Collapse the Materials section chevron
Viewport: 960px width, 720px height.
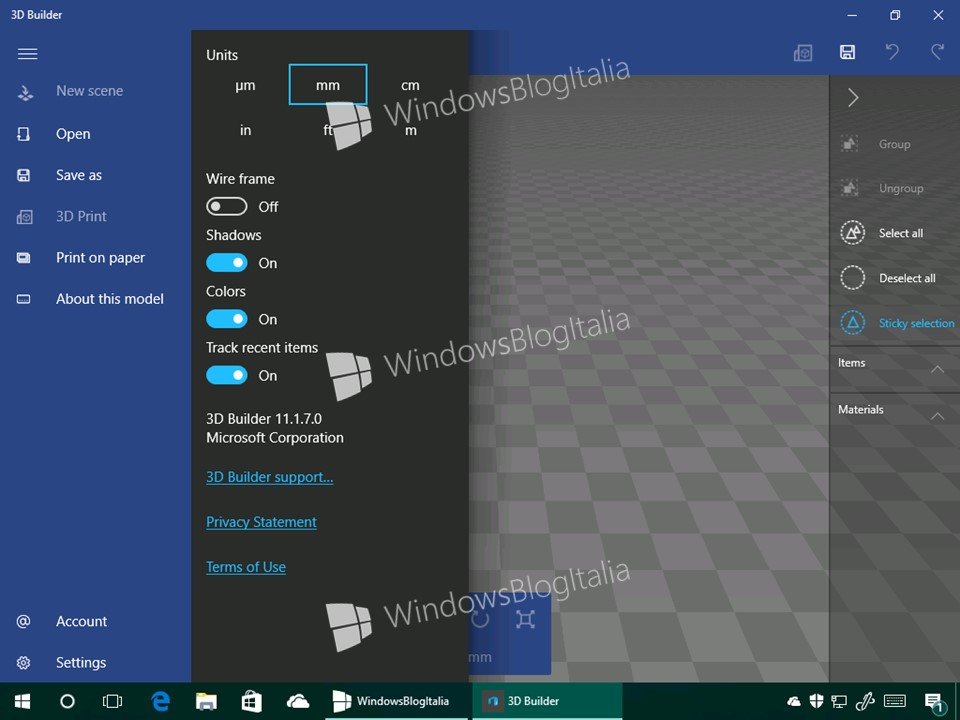(937, 416)
